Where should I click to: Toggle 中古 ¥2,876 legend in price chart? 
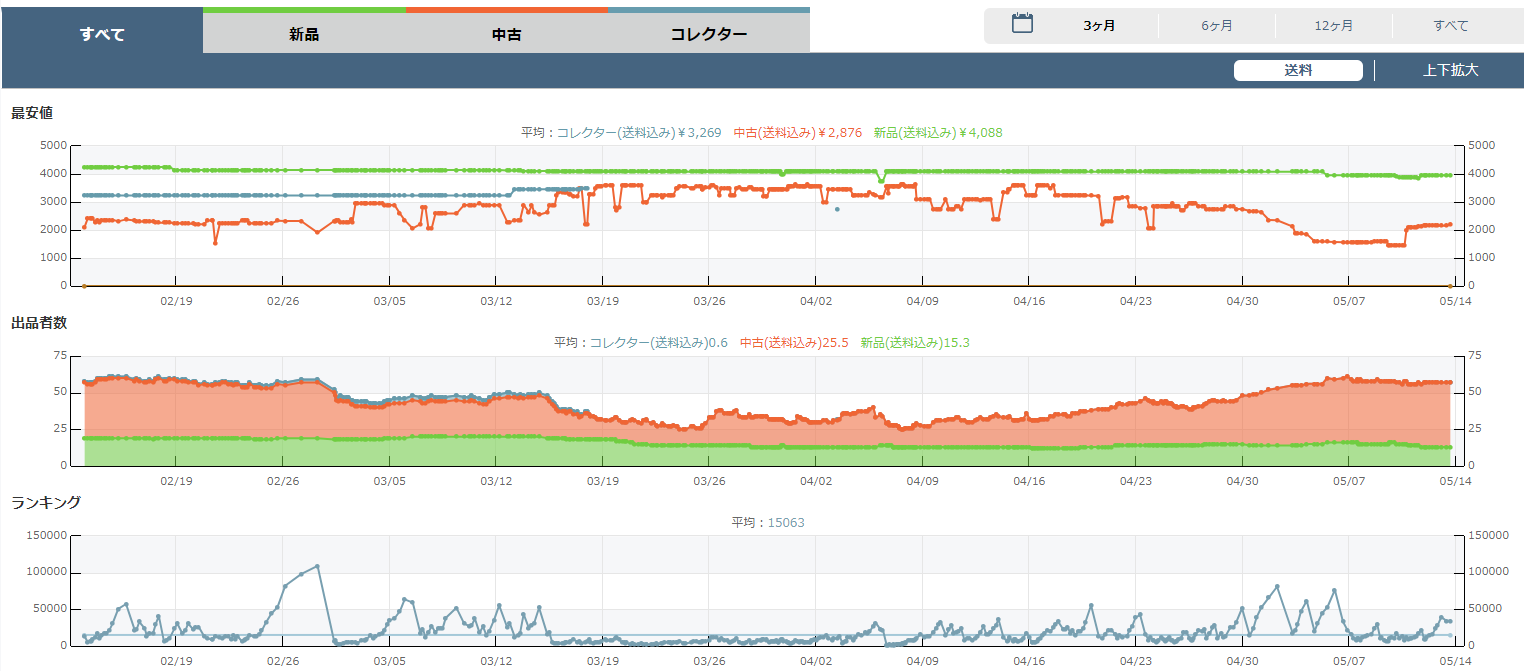pyautogui.click(x=797, y=132)
